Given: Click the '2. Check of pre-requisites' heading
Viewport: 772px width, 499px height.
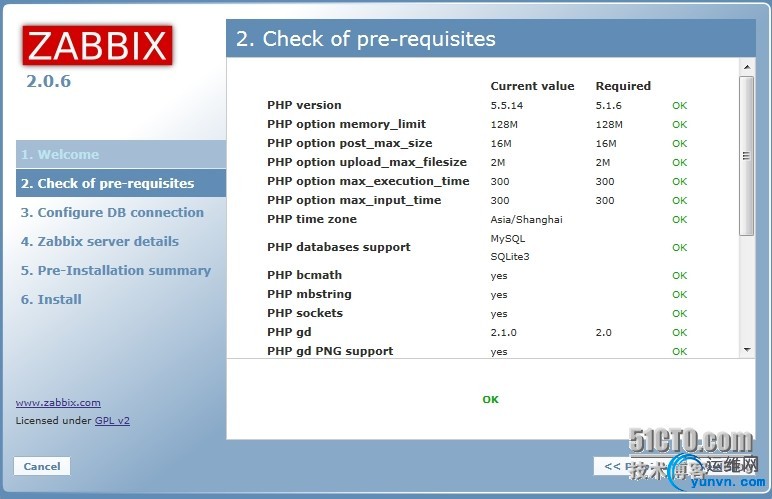Looking at the screenshot, I should (x=365, y=39).
